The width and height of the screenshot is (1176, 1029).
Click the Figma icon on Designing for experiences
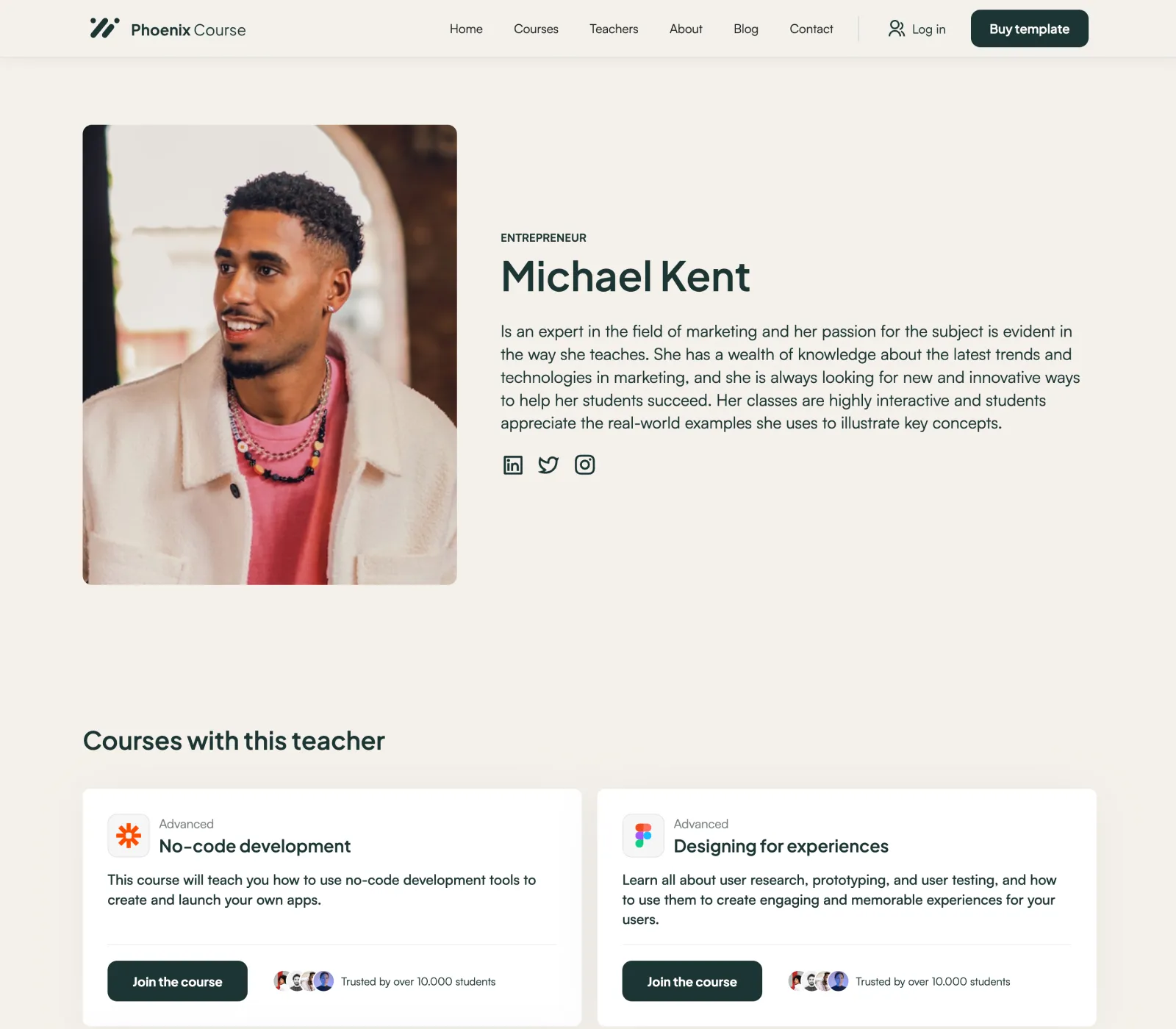click(x=643, y=836)
